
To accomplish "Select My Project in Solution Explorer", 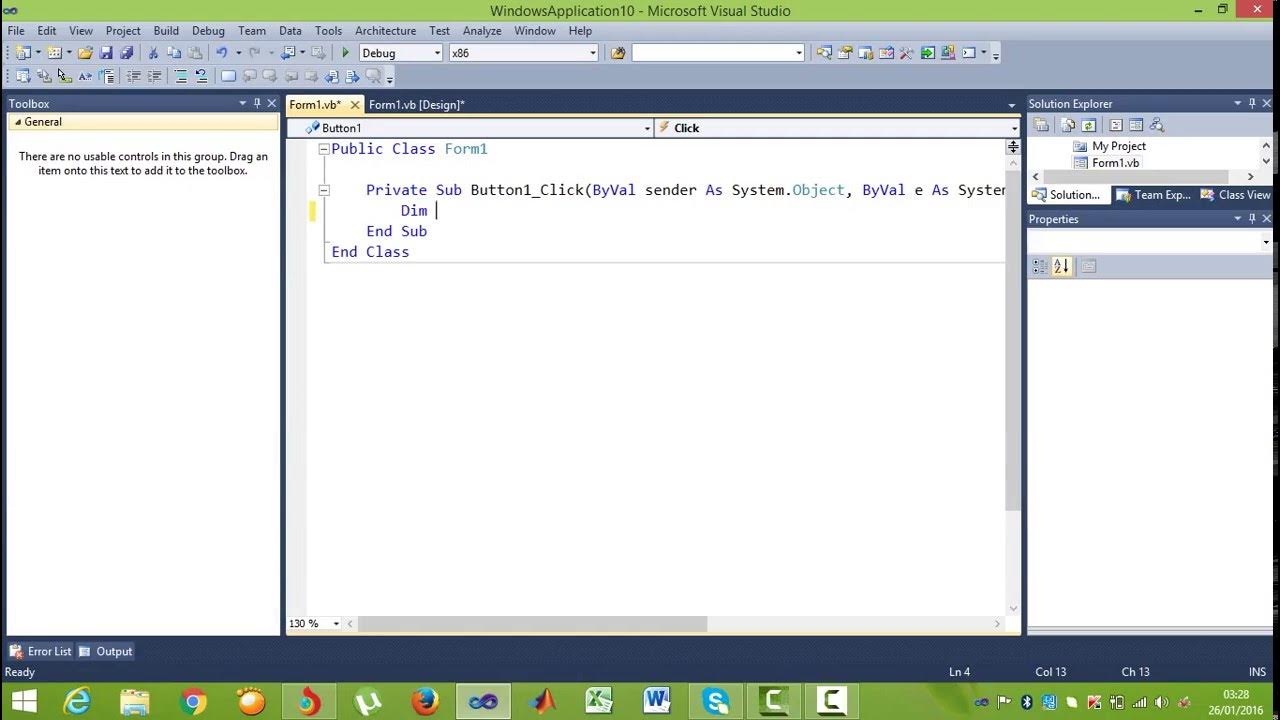I will pyautogui.click(x=1118, y=146).
